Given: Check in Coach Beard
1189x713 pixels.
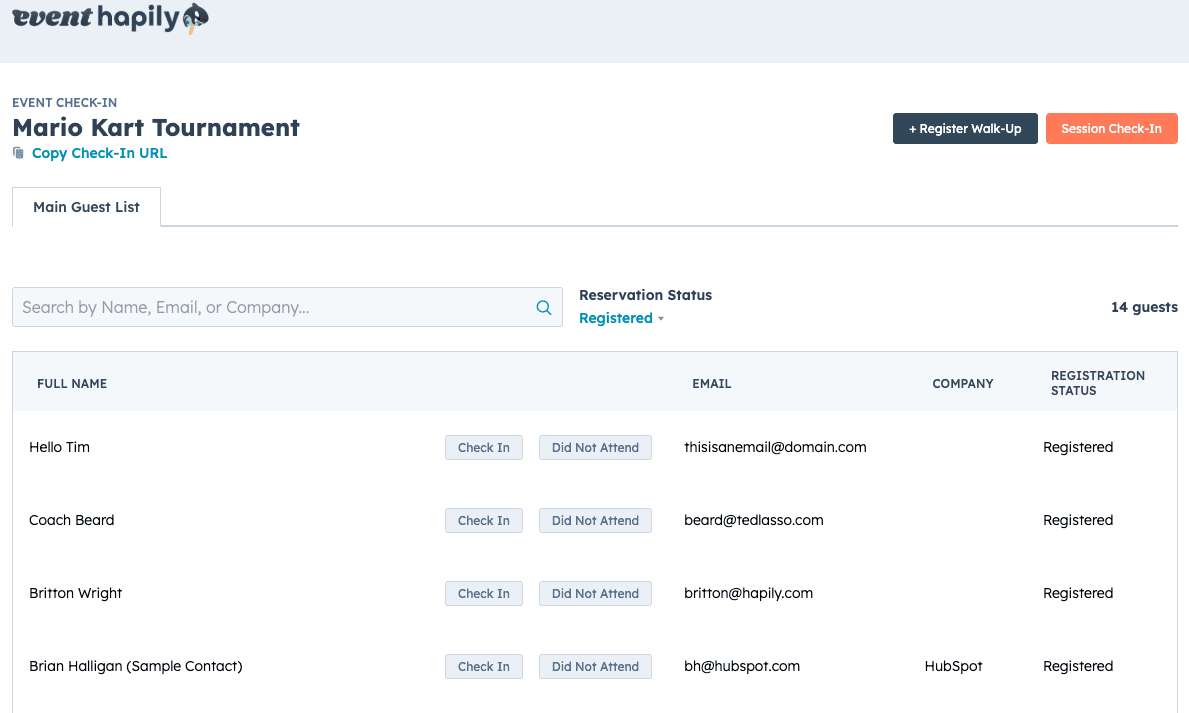Looking at the screenshot, I should pyautogui.click(x=483, y=521).
